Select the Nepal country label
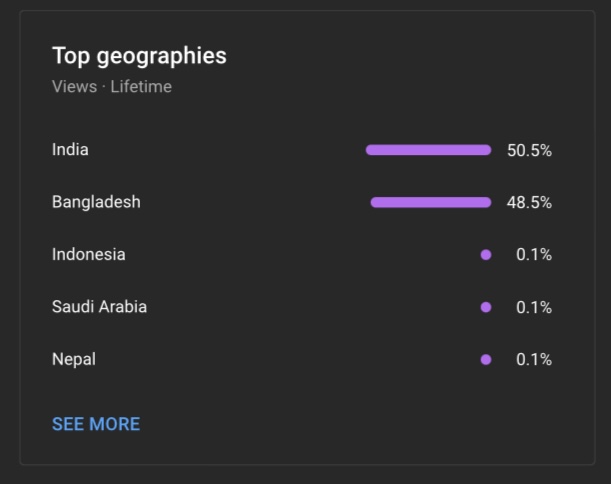Screen dimensions: 611x484 [x=74, y=359]
